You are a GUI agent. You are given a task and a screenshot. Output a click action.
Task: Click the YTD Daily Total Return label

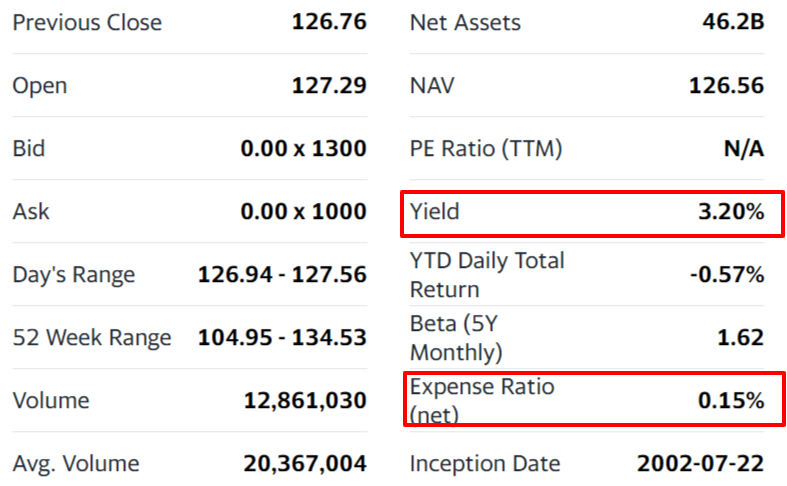click(x=487, y=275)
